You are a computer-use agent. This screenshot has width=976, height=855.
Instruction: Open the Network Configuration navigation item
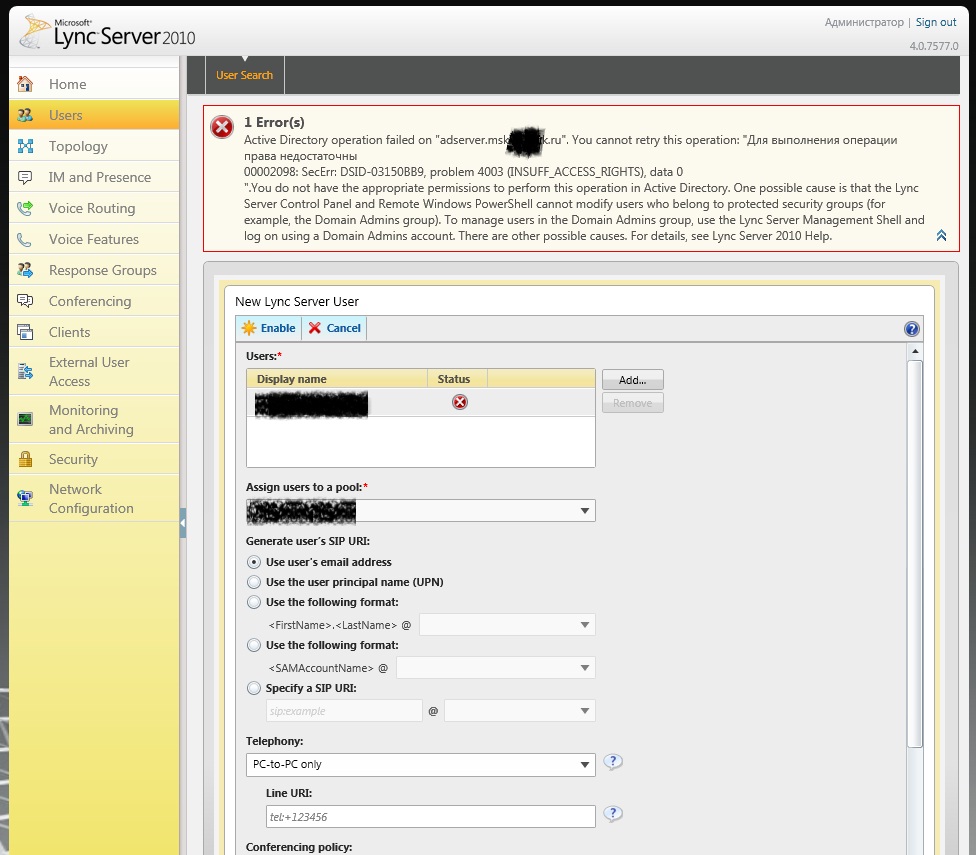[94, 498]
